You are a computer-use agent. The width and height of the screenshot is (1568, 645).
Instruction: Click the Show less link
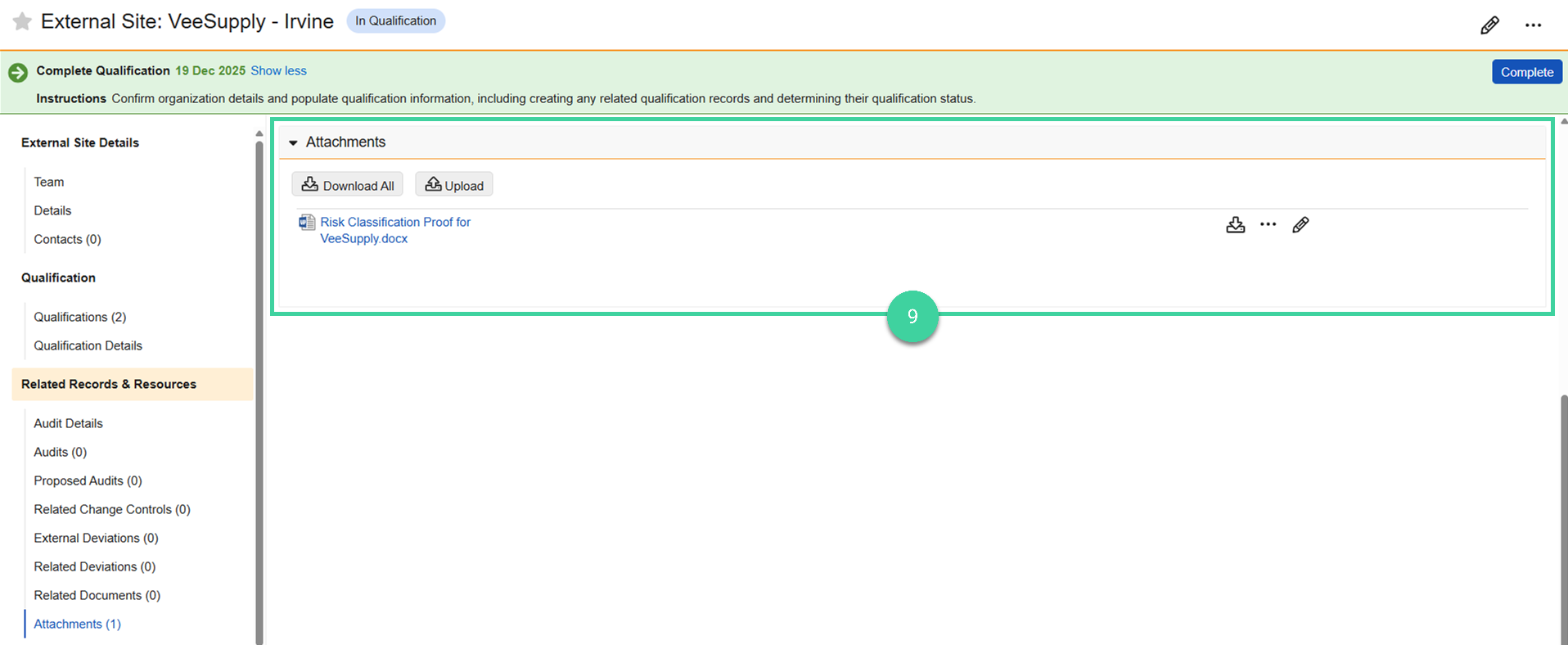coord(278,71)
